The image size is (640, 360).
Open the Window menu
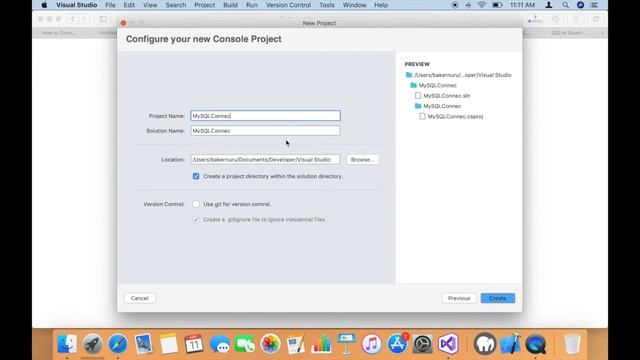click(354, 5)
